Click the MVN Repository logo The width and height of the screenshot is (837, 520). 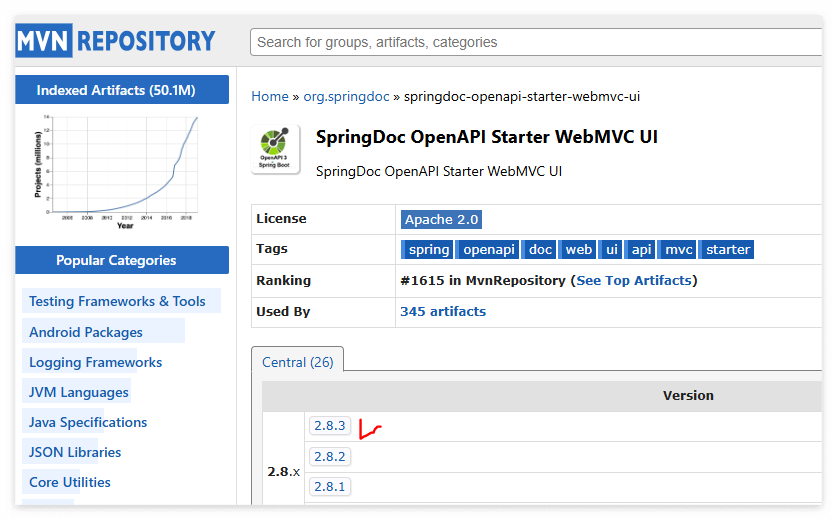[115, 41]
